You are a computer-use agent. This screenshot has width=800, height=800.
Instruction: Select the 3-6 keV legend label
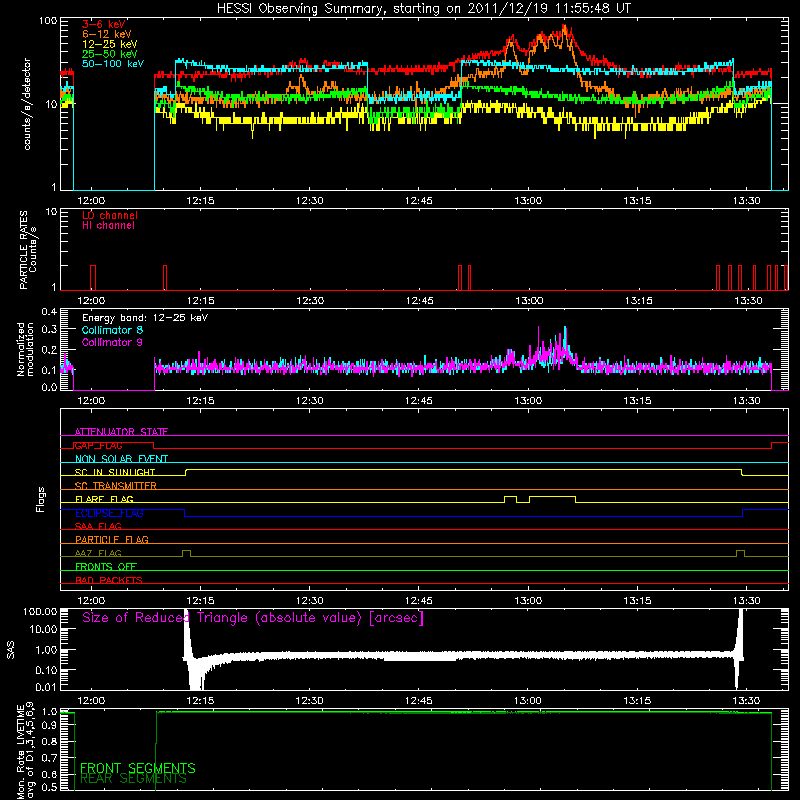click(x=104, y=24)
